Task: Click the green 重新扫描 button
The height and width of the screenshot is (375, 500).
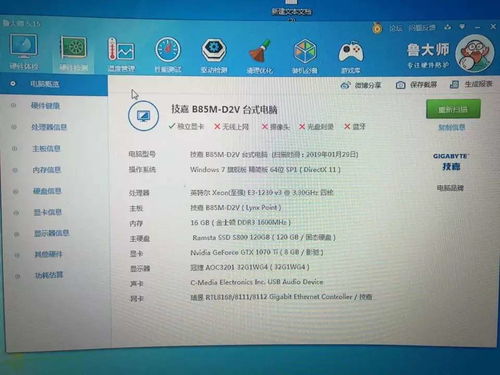Action: click(x=453, y=109)
